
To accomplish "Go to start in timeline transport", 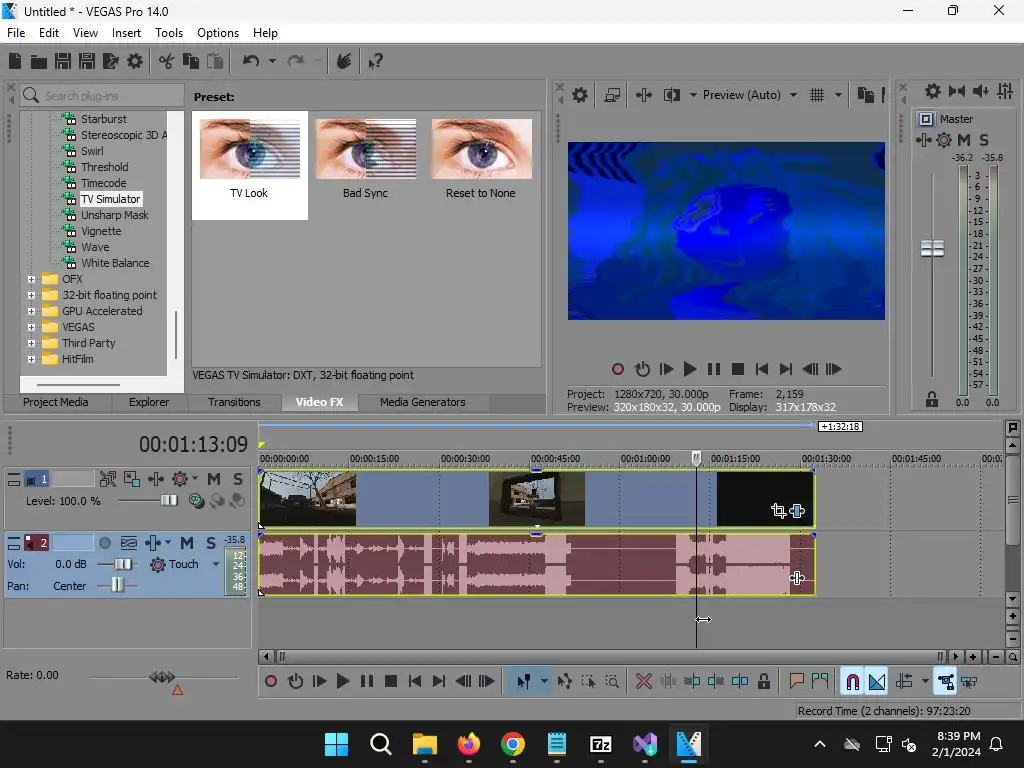I will click(415, 682).
